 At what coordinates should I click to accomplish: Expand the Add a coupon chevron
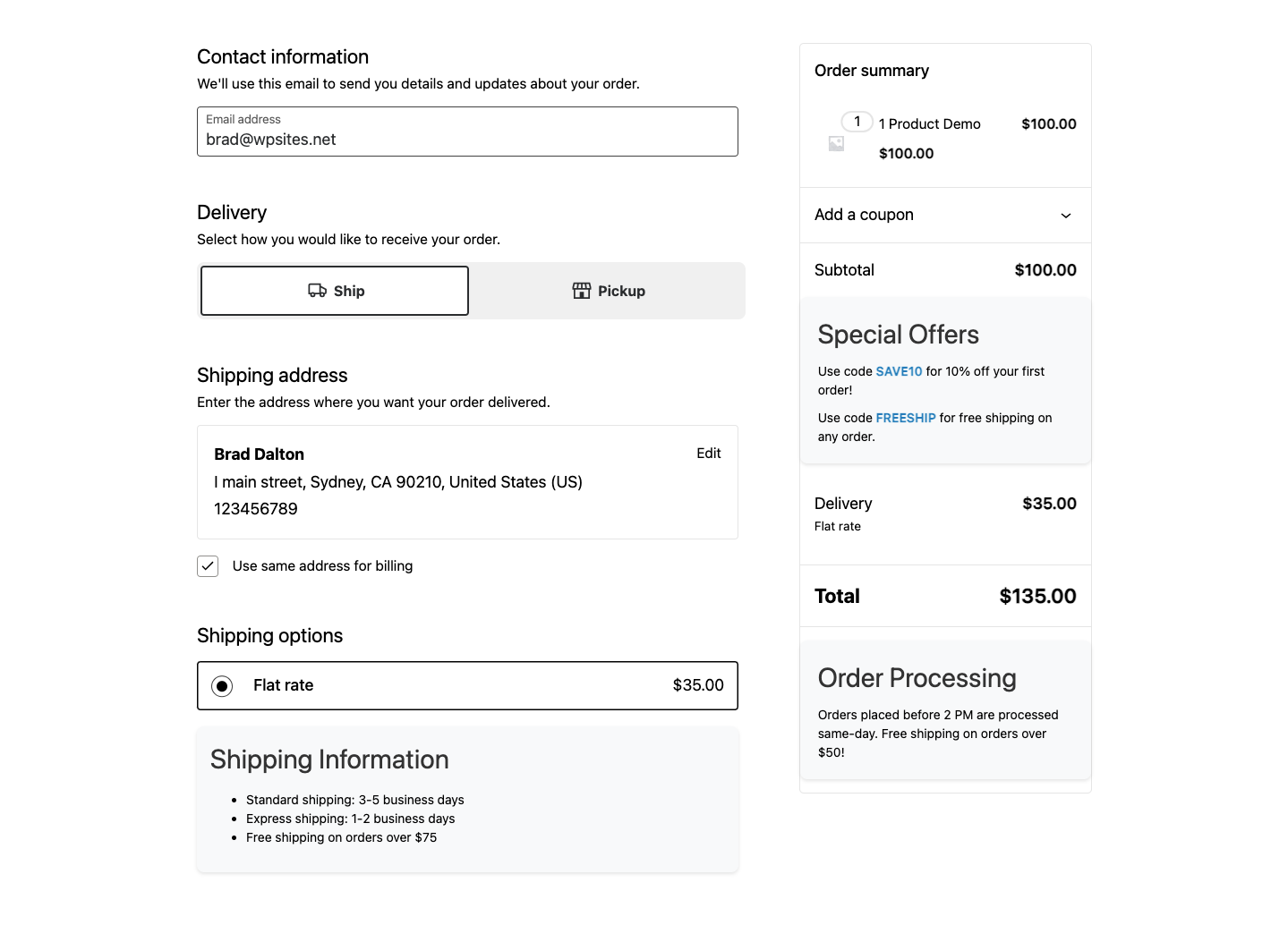(1065, 216)
